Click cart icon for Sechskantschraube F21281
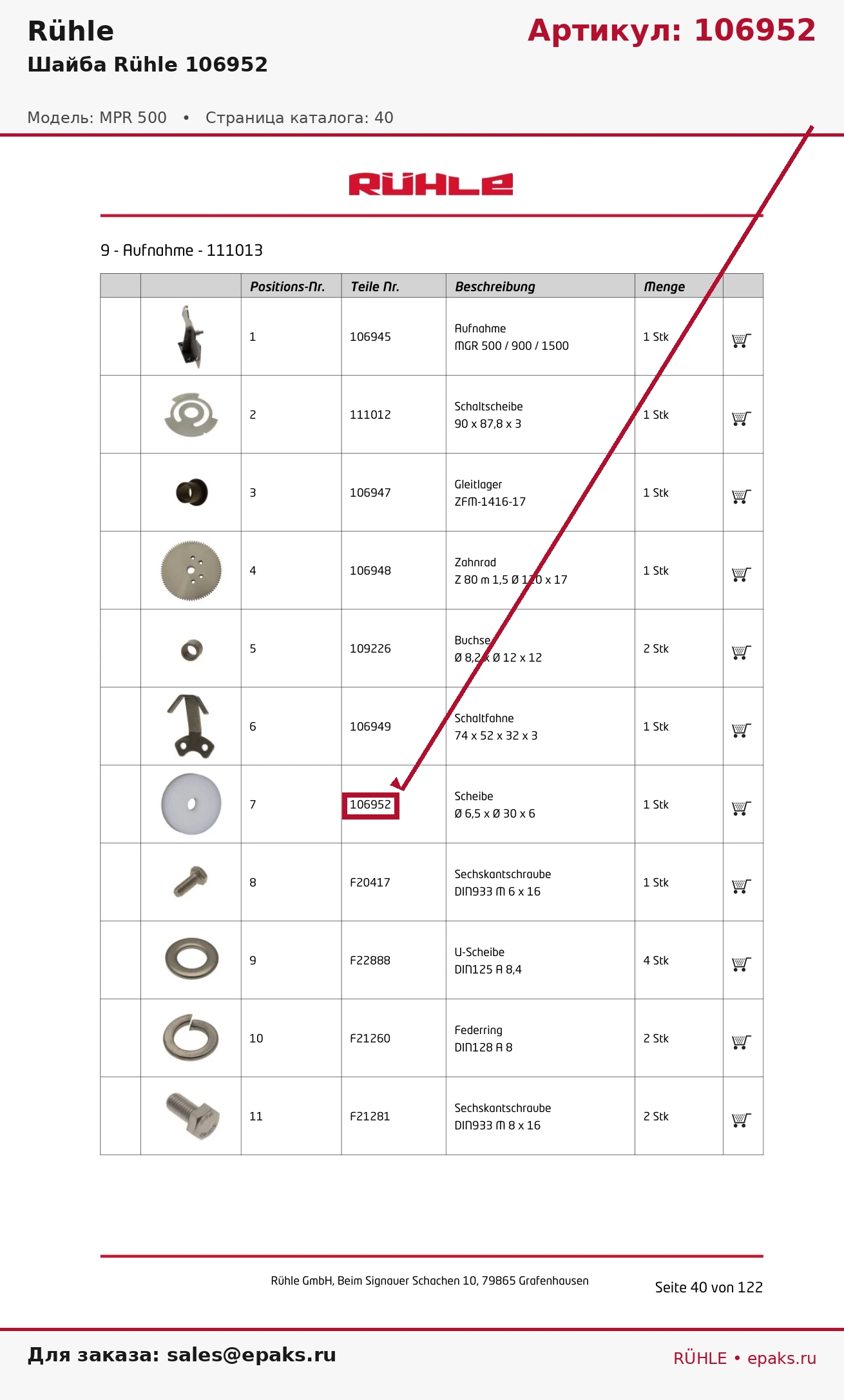 [x=742, y=1120]
